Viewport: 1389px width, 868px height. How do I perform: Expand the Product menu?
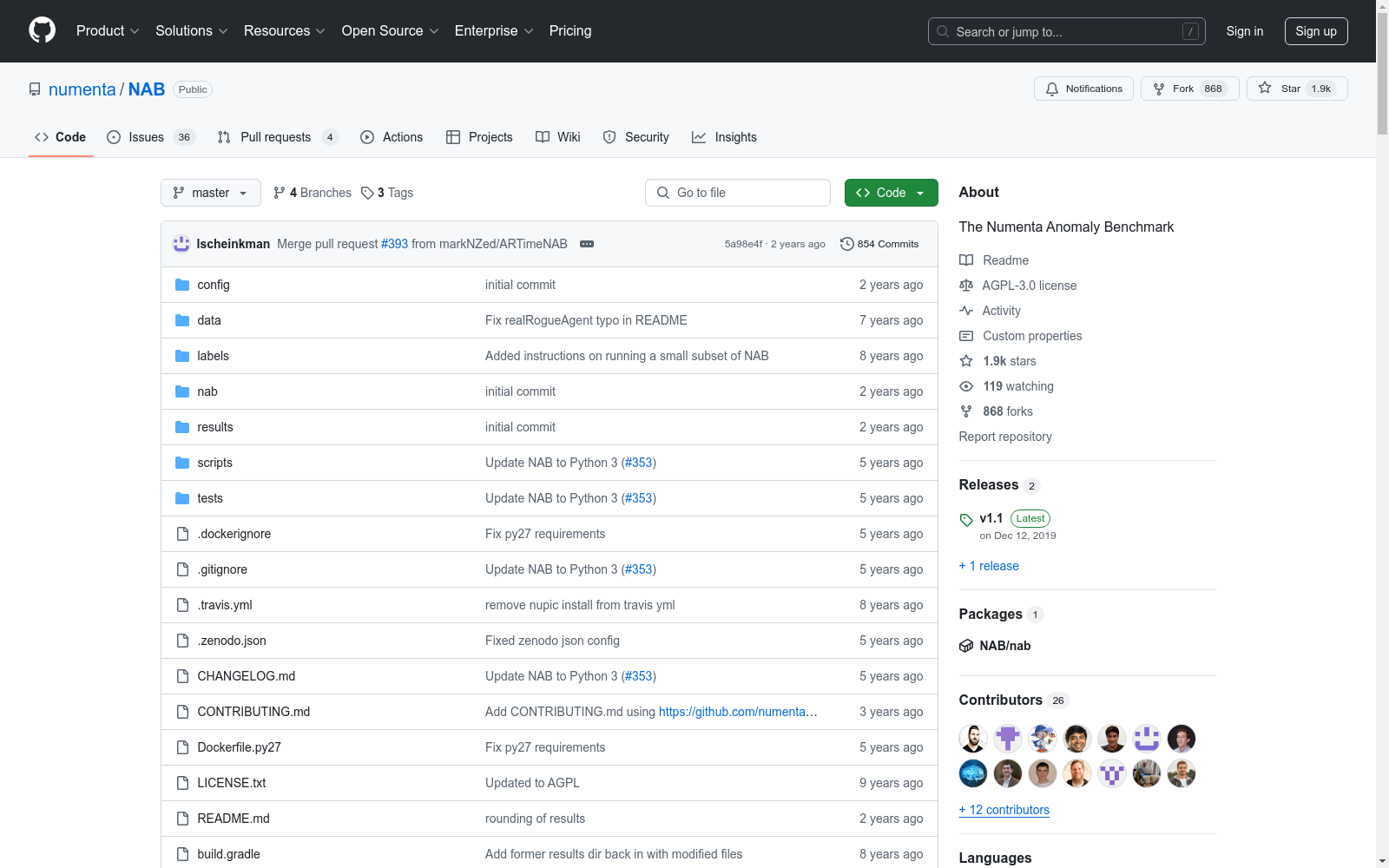click(108, 30)
